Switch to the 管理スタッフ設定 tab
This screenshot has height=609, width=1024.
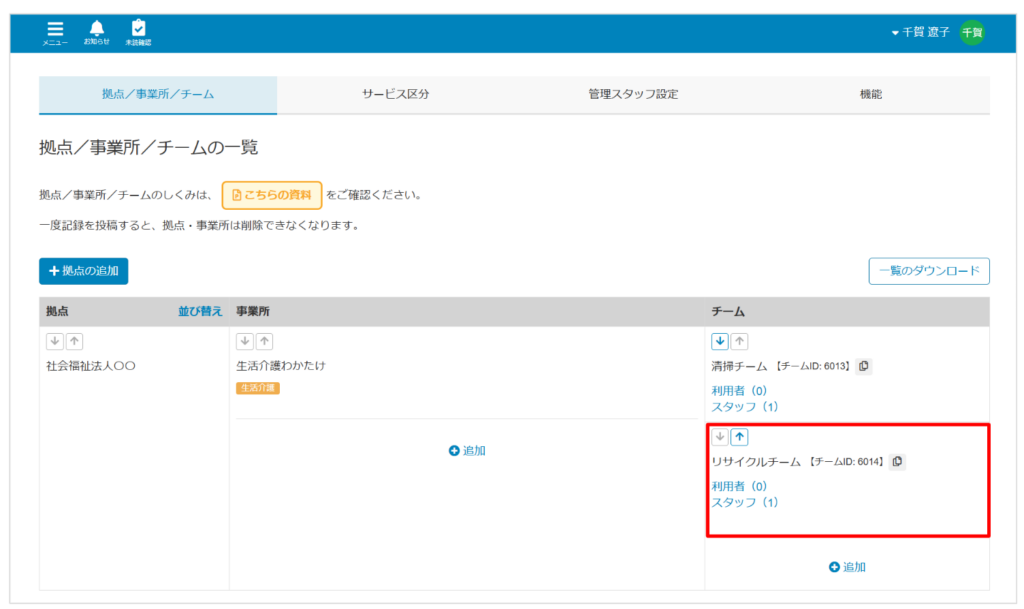pyautogui.click(x=633, y=95)
